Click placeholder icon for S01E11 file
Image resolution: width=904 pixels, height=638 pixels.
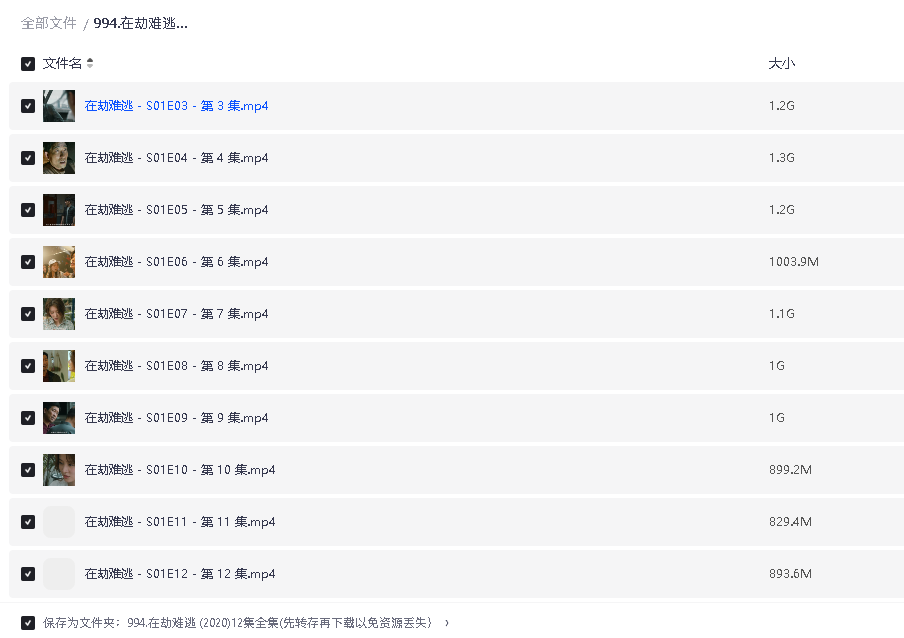point(59,522)
